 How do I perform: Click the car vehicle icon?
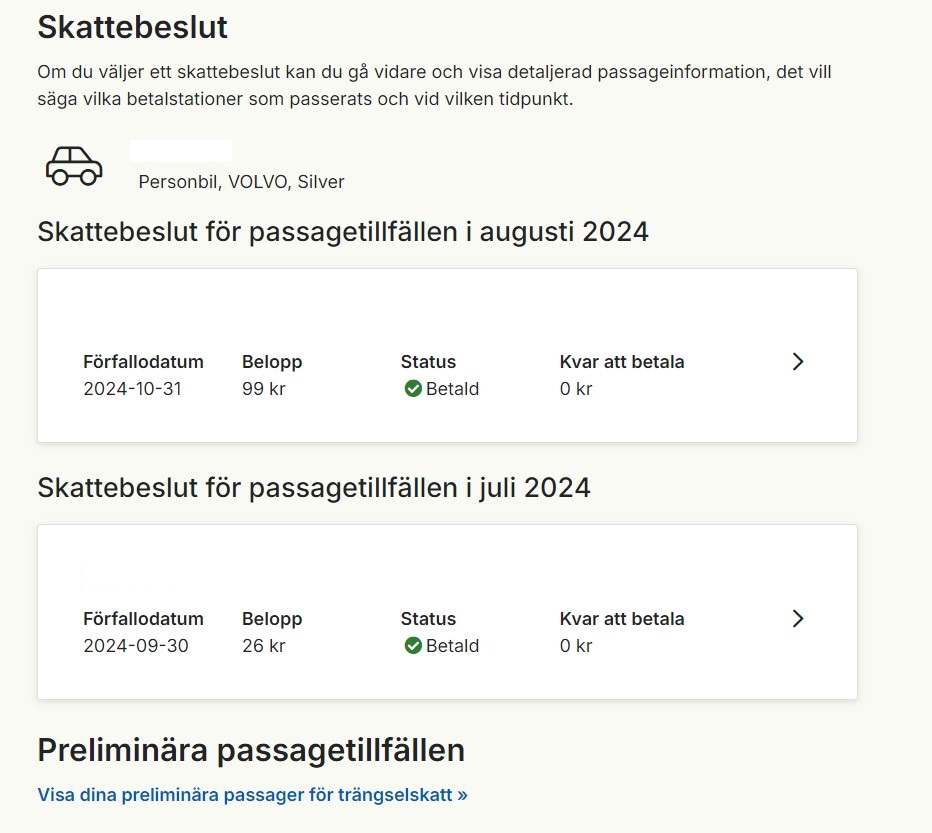point(74,166)
